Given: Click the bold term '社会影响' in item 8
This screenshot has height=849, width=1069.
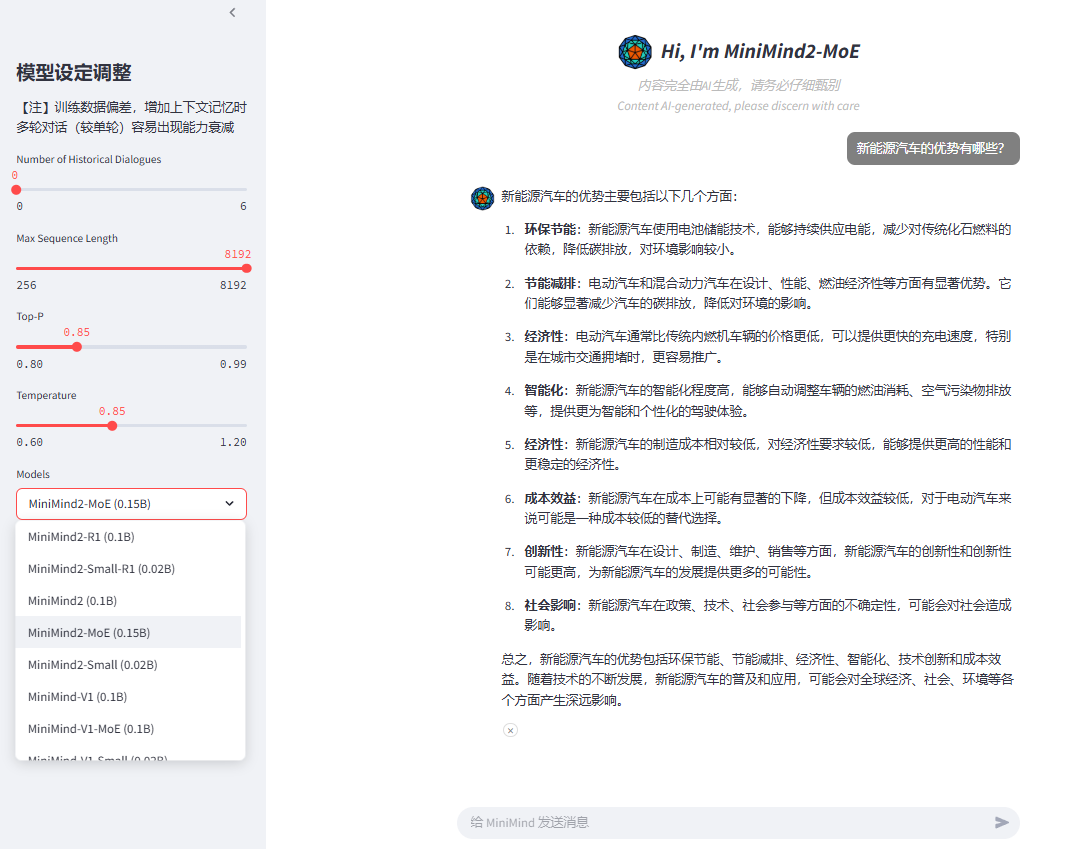Looking at the screenshot, I should tap(549, 606).
